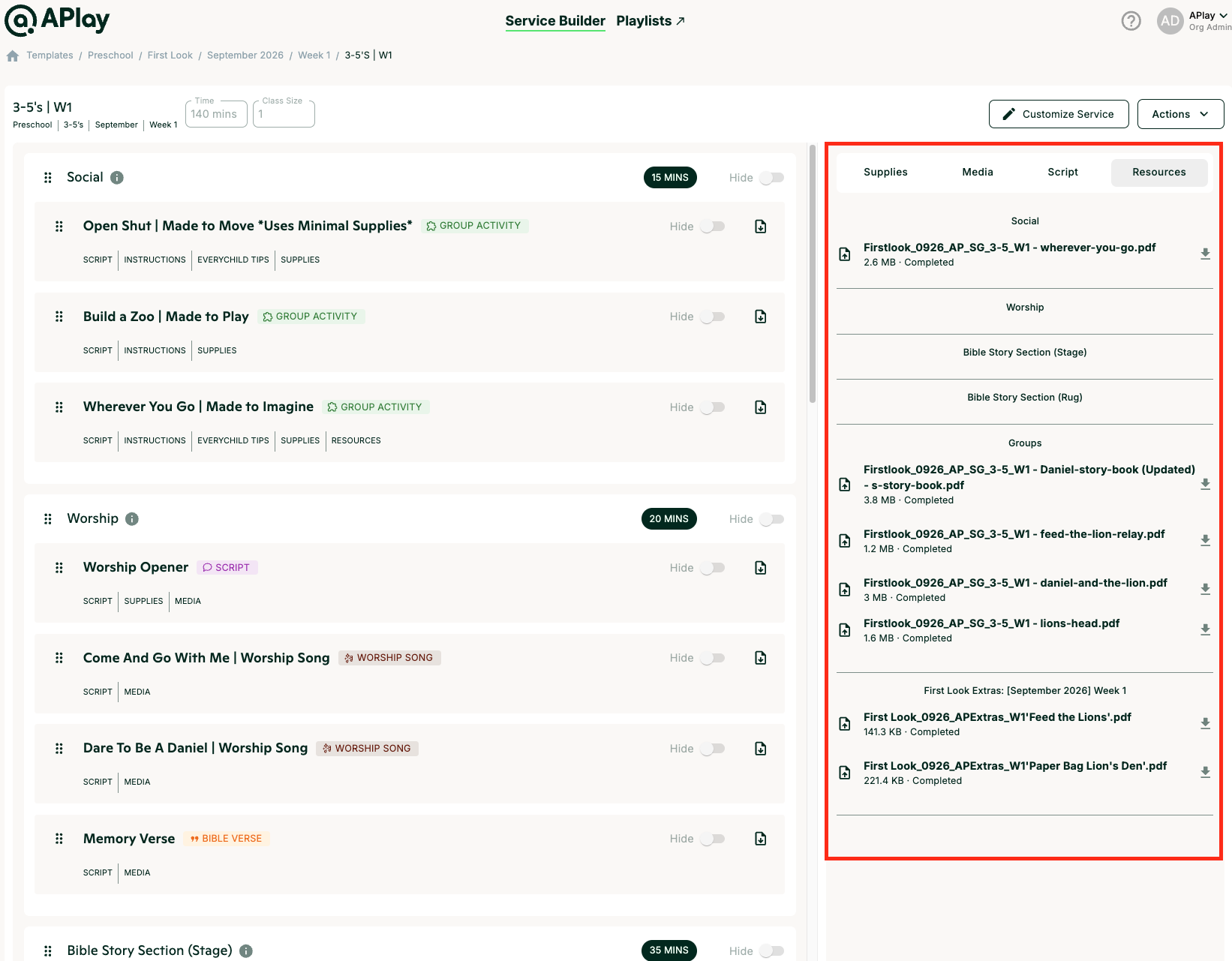Download Paper Bag Lion's Den pdf
The image size is (1232, 961).
1205,773
